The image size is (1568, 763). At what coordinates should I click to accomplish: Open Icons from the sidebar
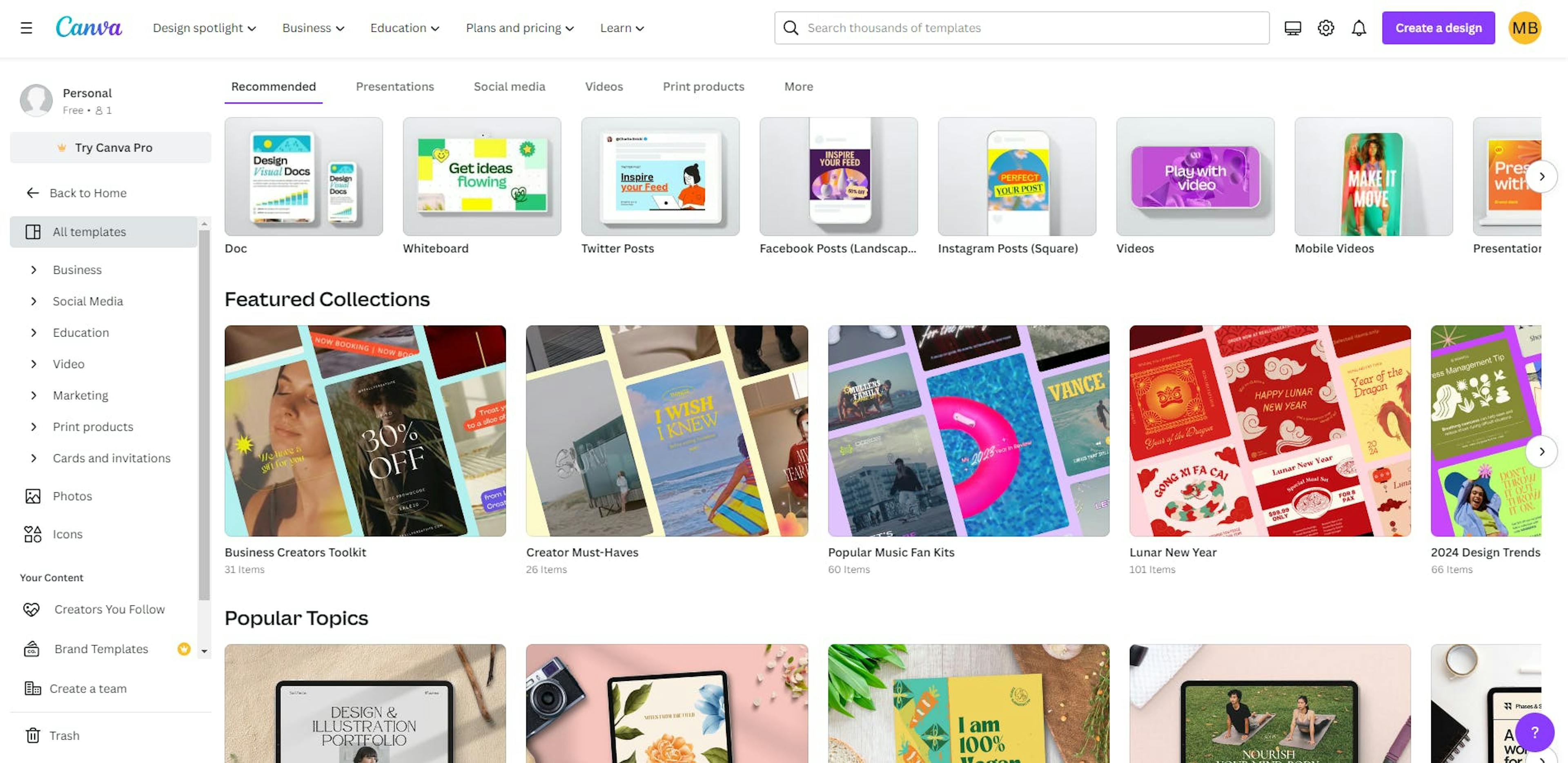pos(67,534)
